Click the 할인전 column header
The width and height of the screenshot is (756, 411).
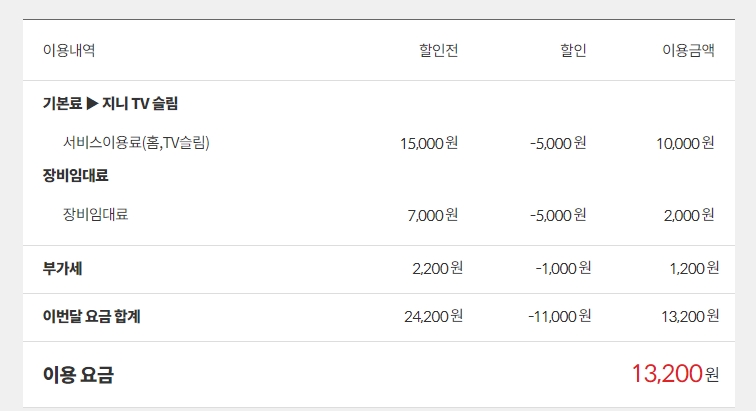[x=438, y=51]
